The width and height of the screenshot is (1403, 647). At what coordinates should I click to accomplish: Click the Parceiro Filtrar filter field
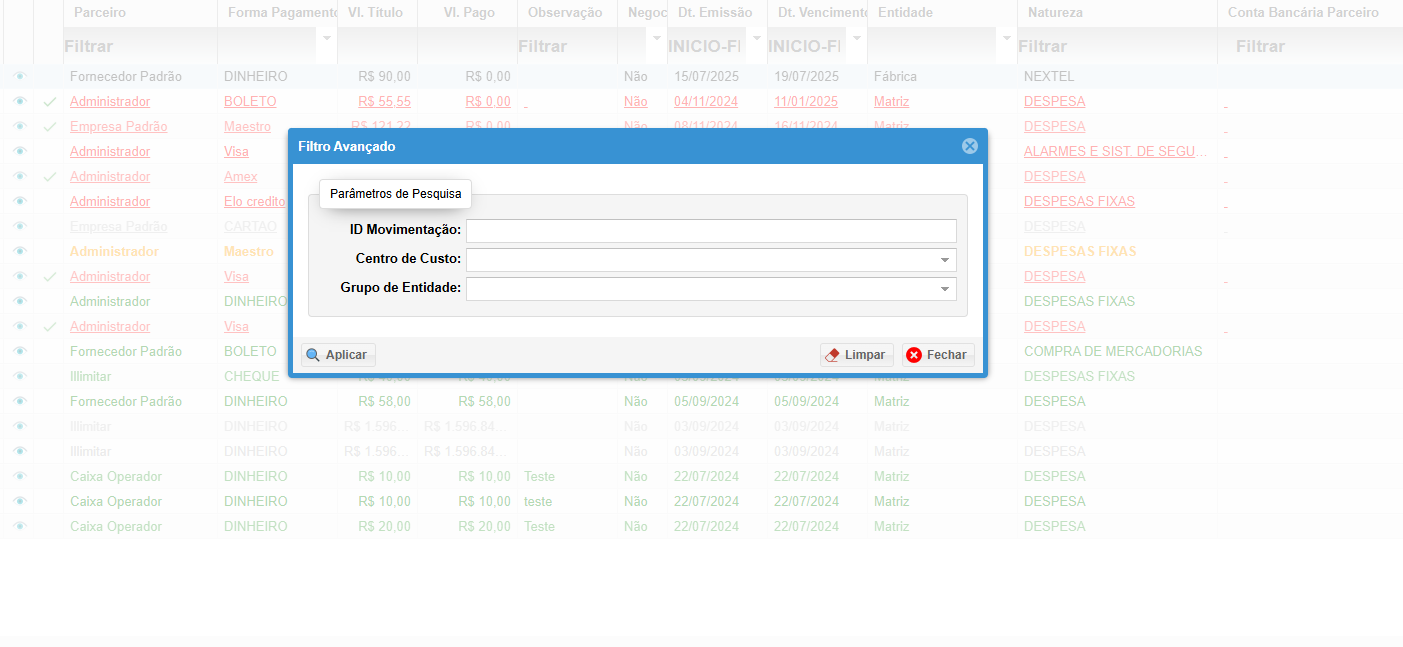pyautogui.click(x=140, y=46)
